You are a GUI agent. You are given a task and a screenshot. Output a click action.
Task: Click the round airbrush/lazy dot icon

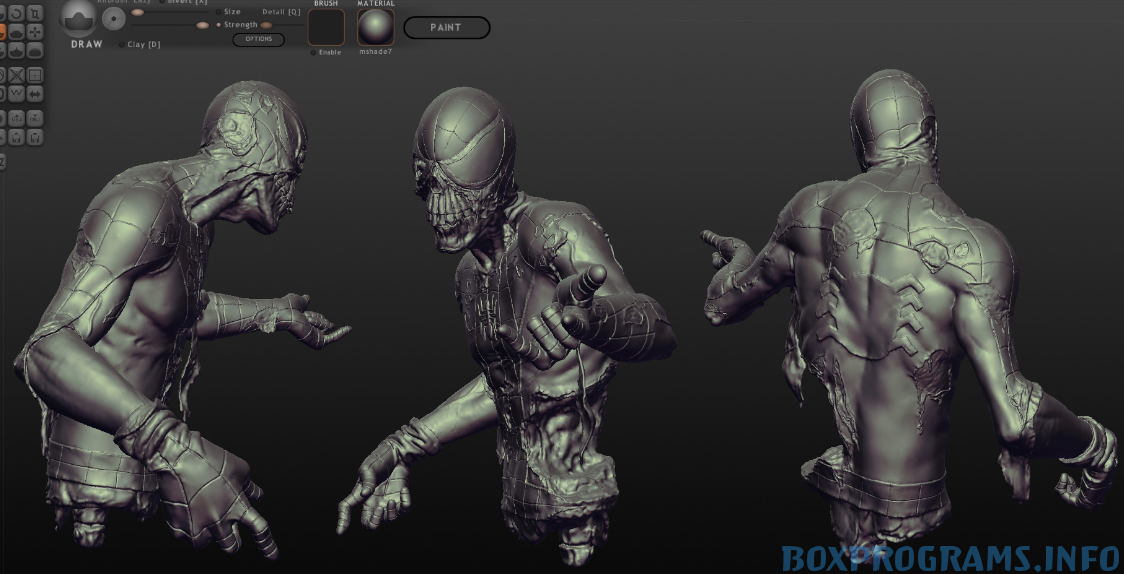coord(113,19)
